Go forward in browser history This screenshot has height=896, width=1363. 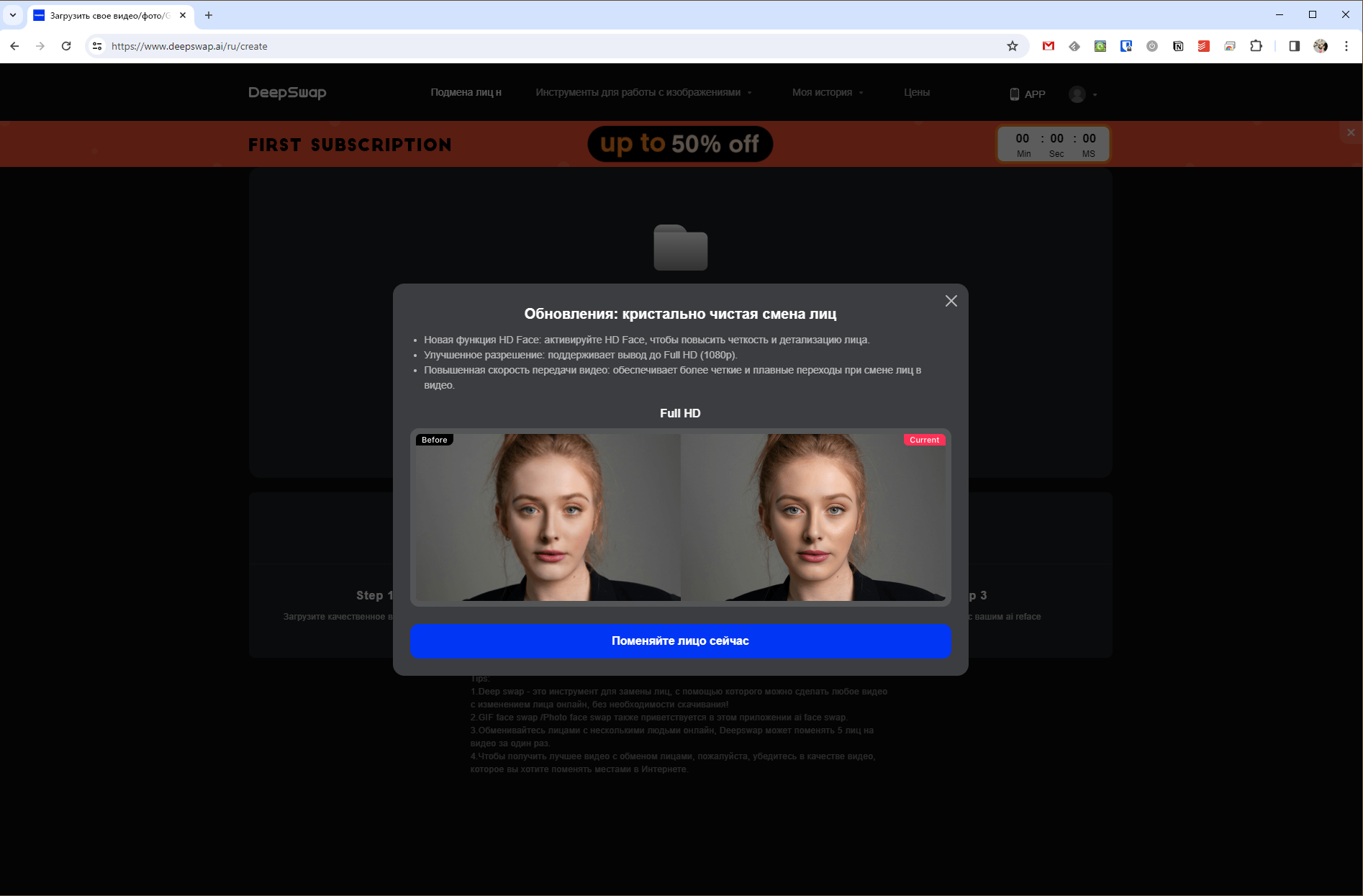pyautogui.click(x=40, y=46)
